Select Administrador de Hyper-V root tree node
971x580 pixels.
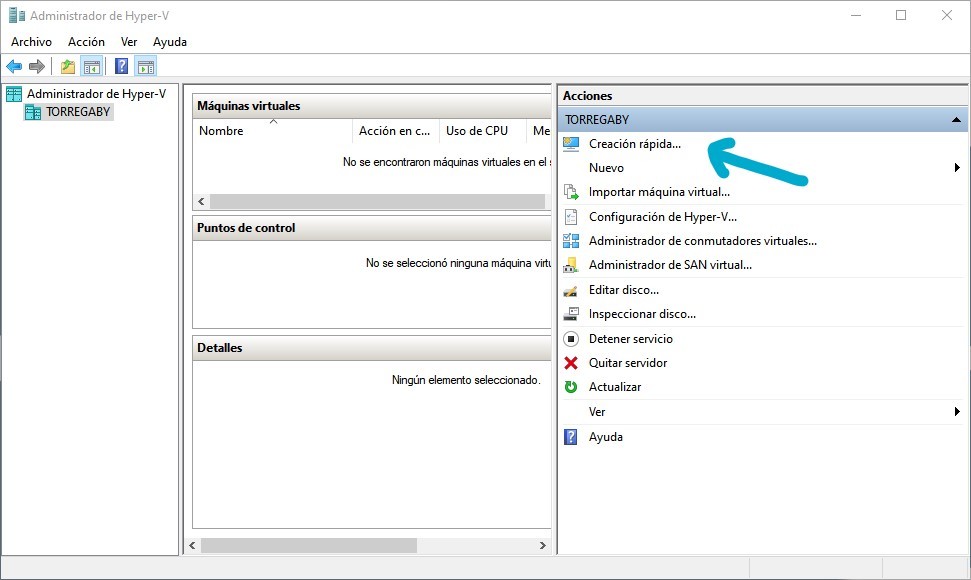[96, 94]
